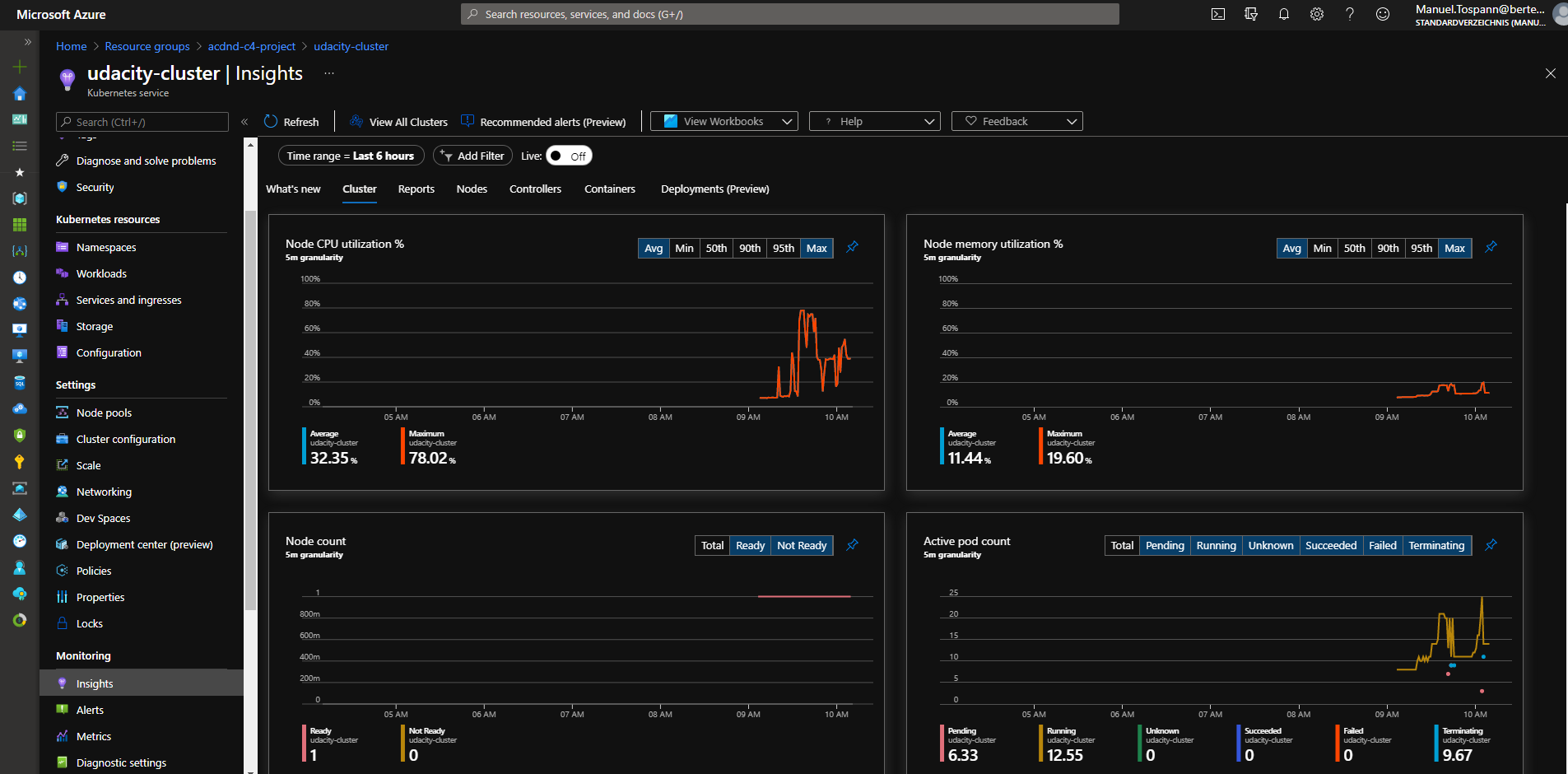Switch to the Nodes tab

472,189
